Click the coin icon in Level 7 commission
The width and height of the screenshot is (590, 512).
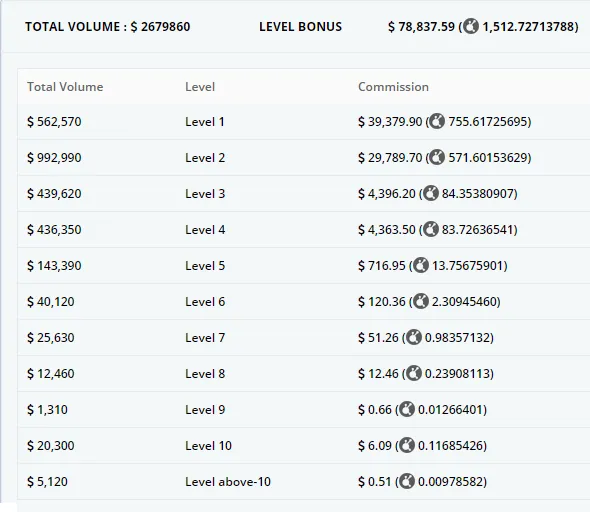coord(414,337)
